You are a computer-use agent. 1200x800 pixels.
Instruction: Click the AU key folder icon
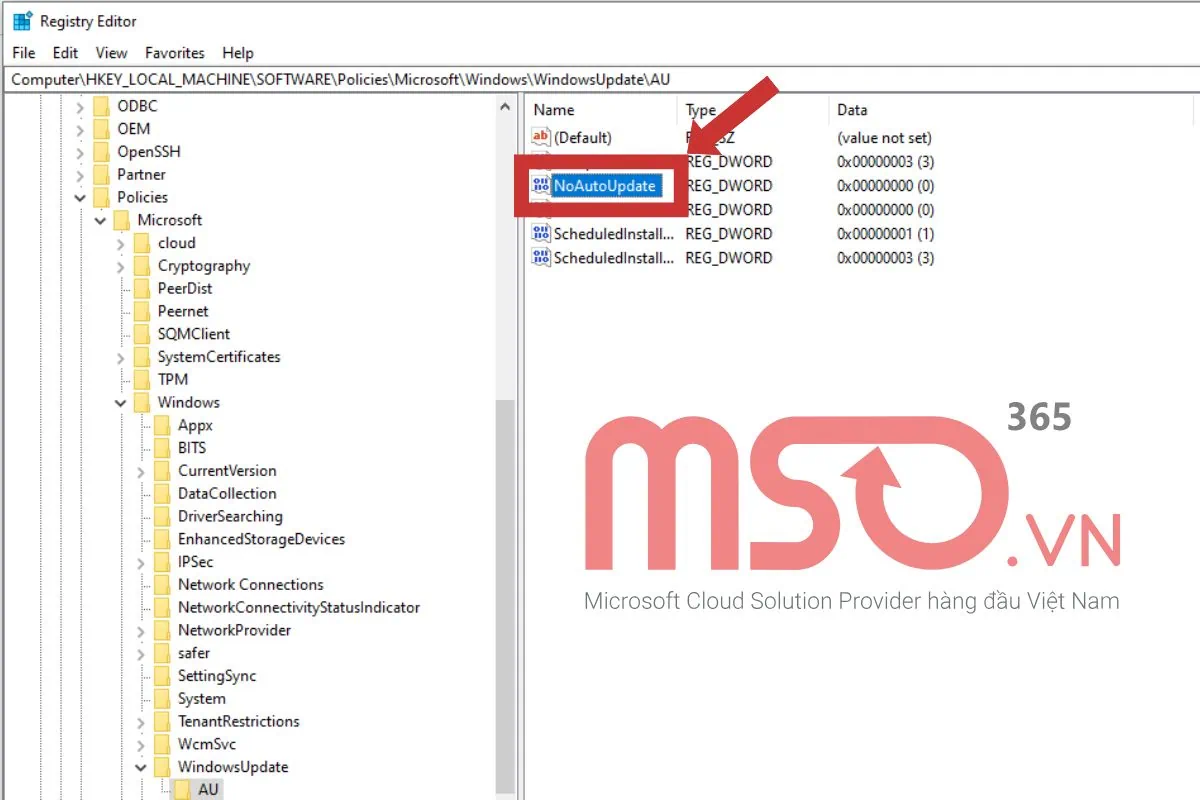[x=182, y=790]
